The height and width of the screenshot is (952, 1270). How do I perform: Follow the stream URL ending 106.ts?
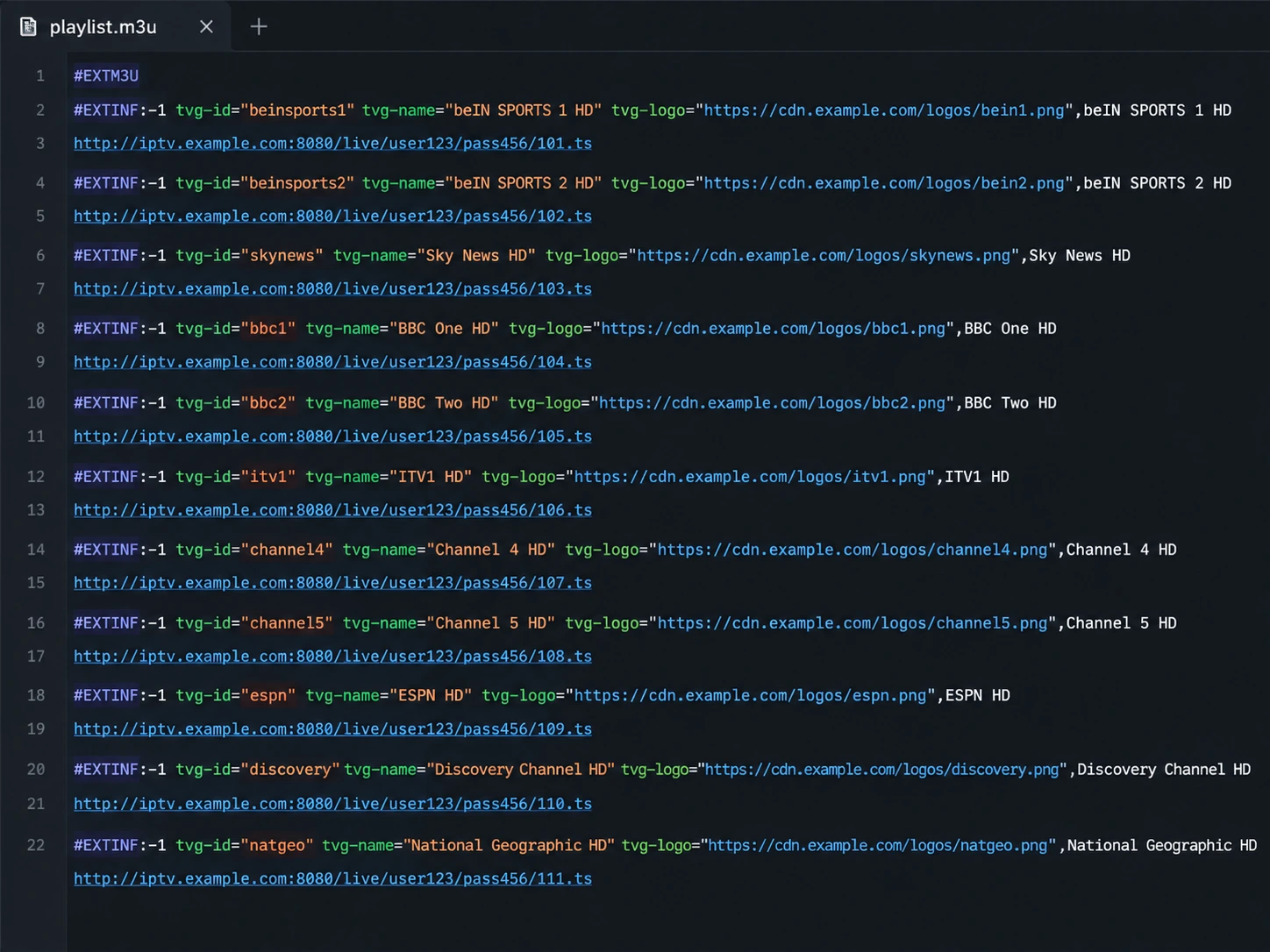tap(332, 509)
